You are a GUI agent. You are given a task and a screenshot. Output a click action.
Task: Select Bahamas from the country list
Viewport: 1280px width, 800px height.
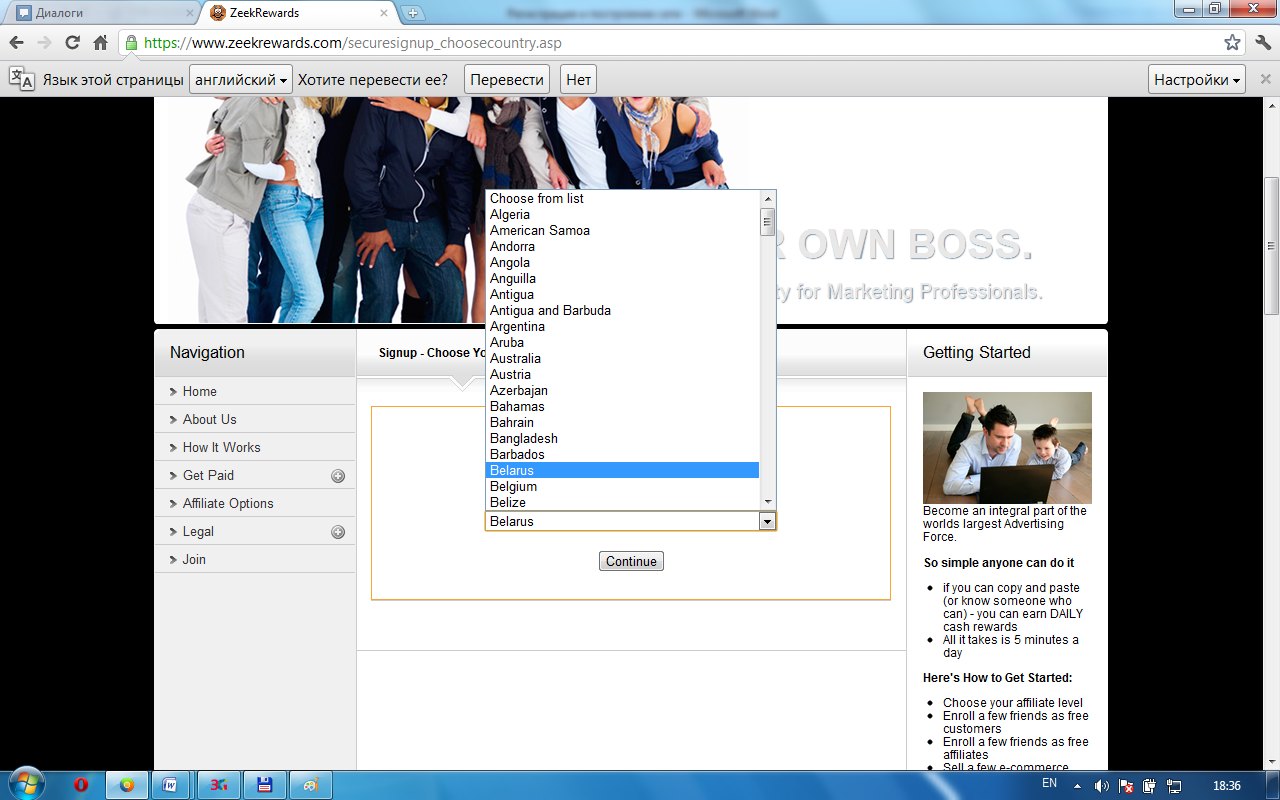coord(622,406)
